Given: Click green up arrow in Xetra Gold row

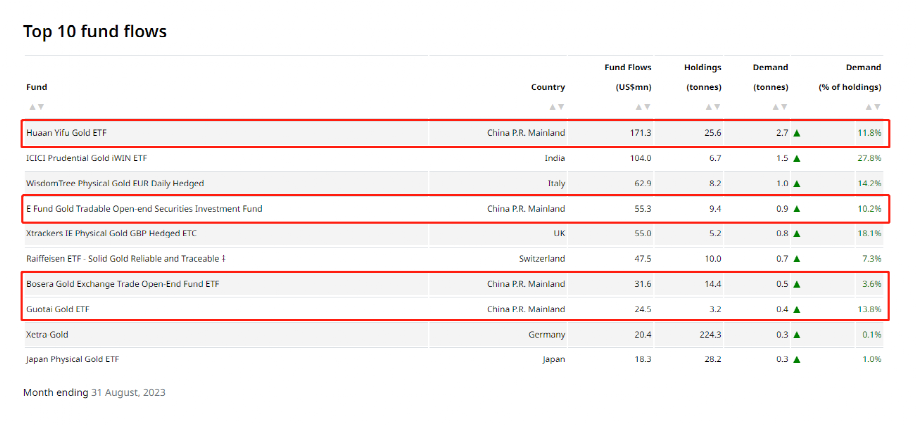Looking at the screenshot, I should point(797,335).
